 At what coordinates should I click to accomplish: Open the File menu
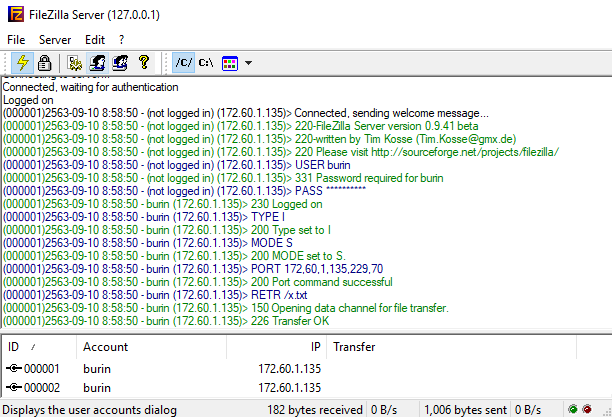click(x=16, y=38)
